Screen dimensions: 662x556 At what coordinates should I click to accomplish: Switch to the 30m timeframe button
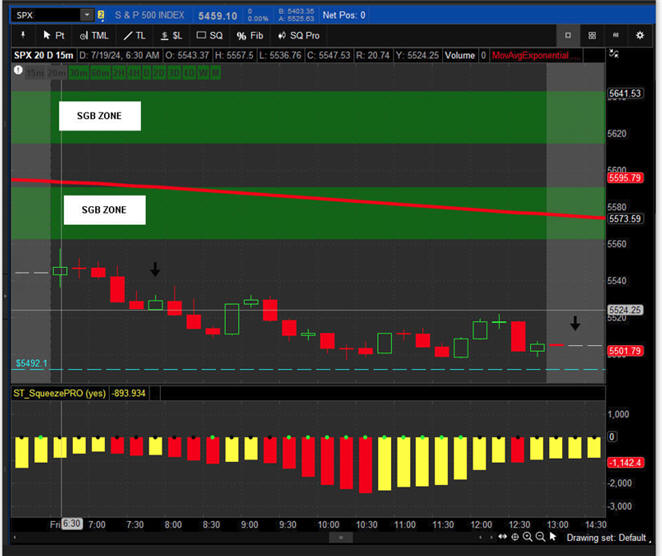pos(76,72)
